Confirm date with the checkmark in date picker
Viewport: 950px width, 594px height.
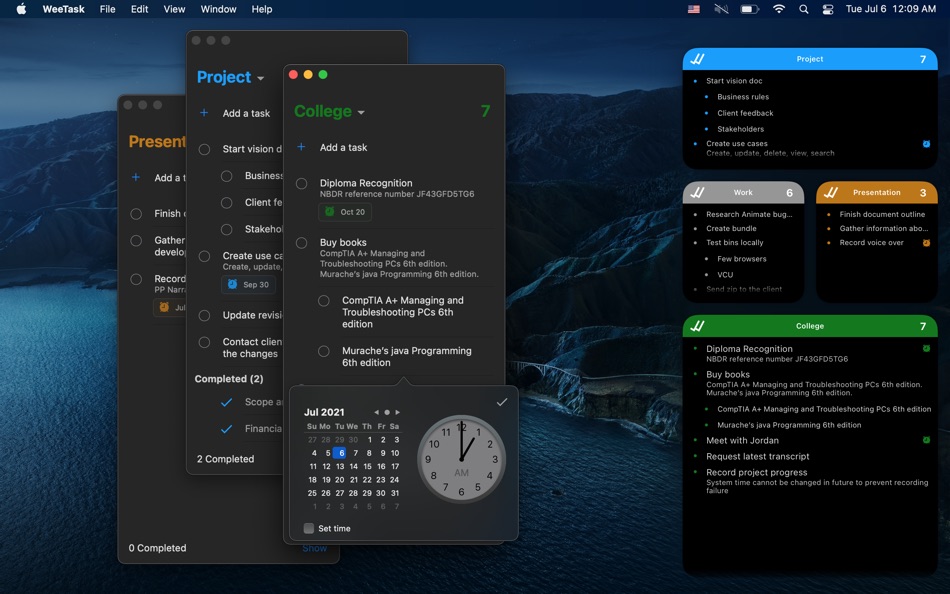click(x=502, y=402)
